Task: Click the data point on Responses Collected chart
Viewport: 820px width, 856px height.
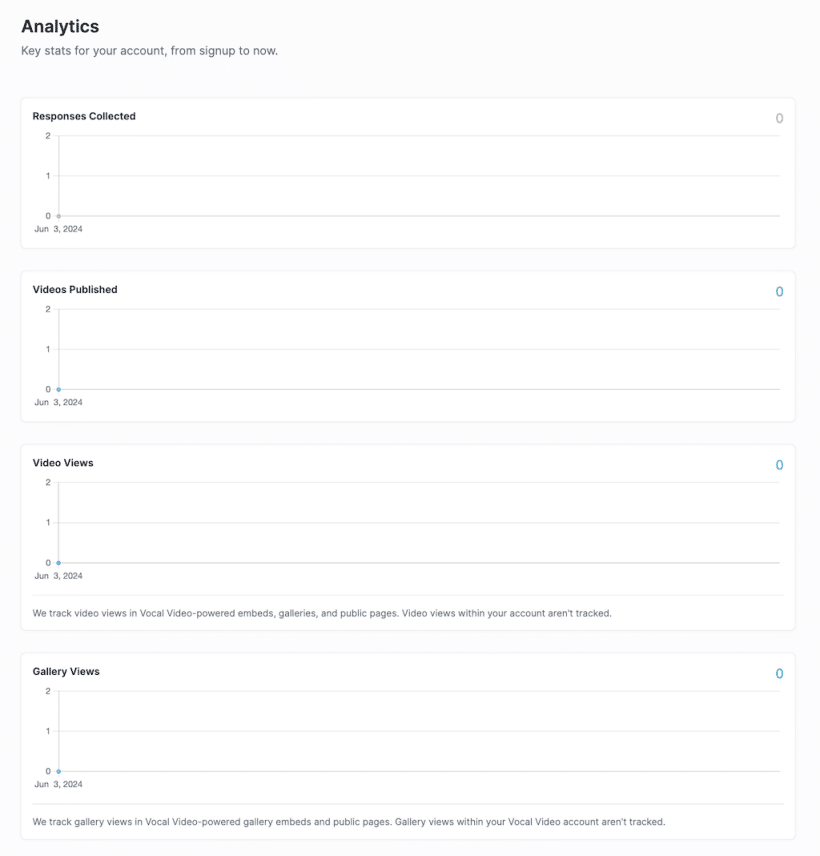Action: [58, 214]
